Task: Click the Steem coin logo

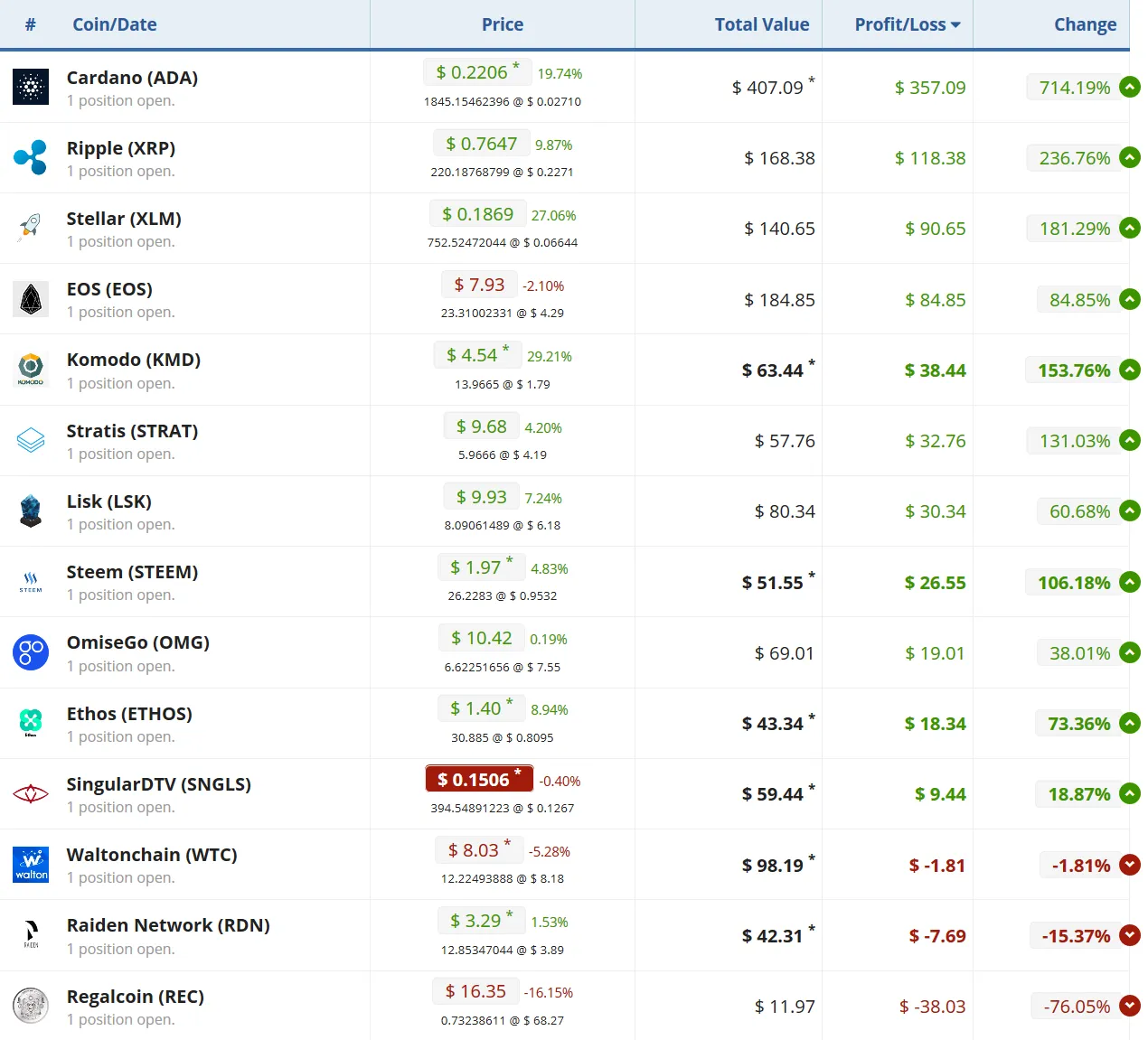Action: coord(31,582)
